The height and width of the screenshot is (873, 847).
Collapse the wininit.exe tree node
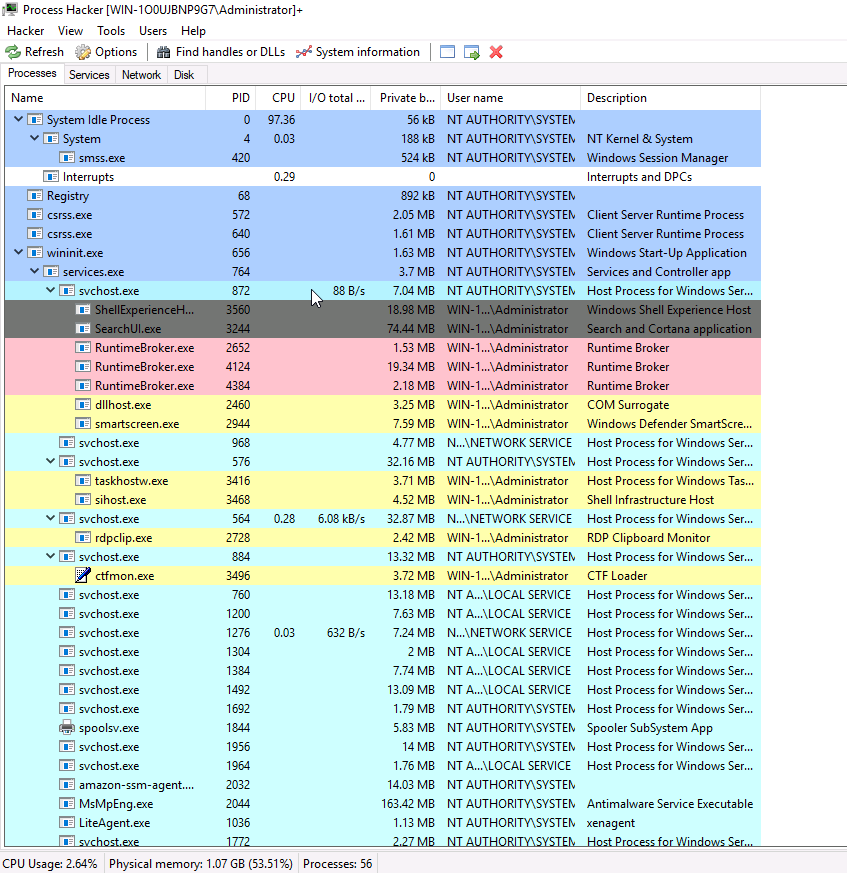point(18,252)
